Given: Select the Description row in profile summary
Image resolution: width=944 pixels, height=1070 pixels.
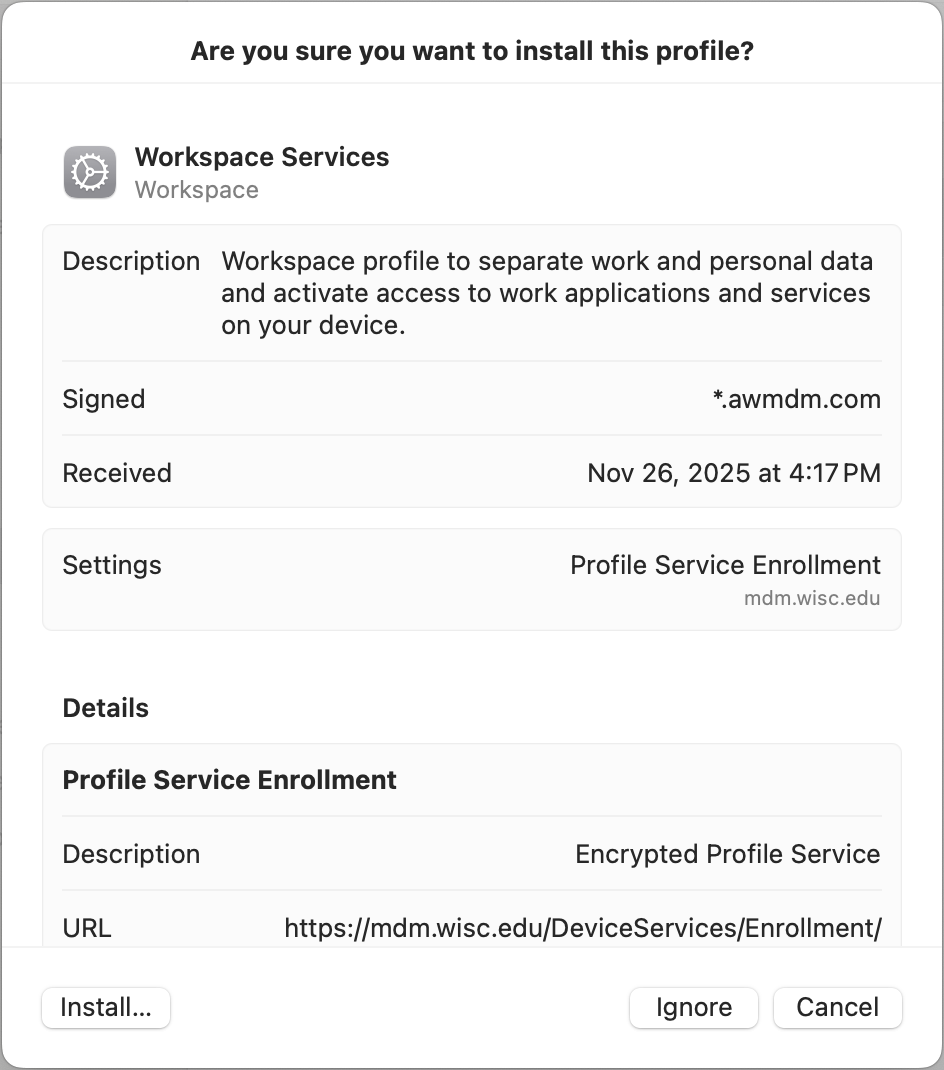Looking at the screenshot, I should (131, 261).
